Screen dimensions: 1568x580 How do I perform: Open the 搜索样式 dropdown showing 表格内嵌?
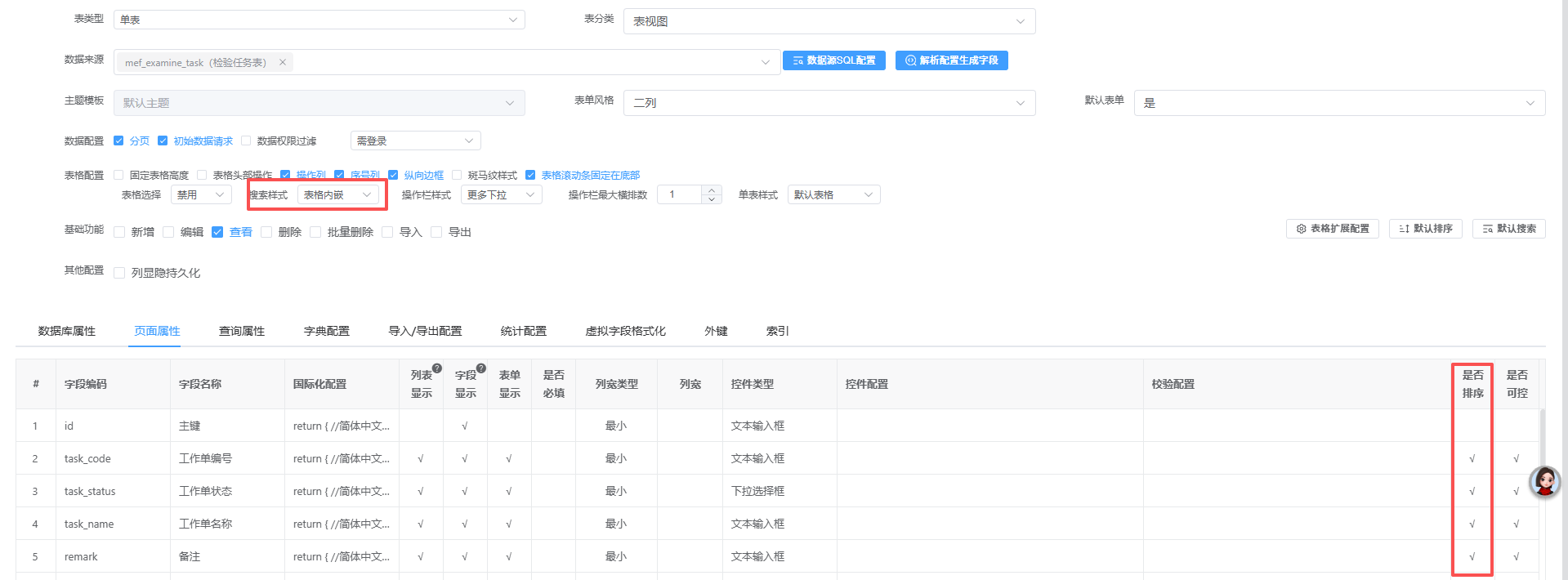click(338, 194)
